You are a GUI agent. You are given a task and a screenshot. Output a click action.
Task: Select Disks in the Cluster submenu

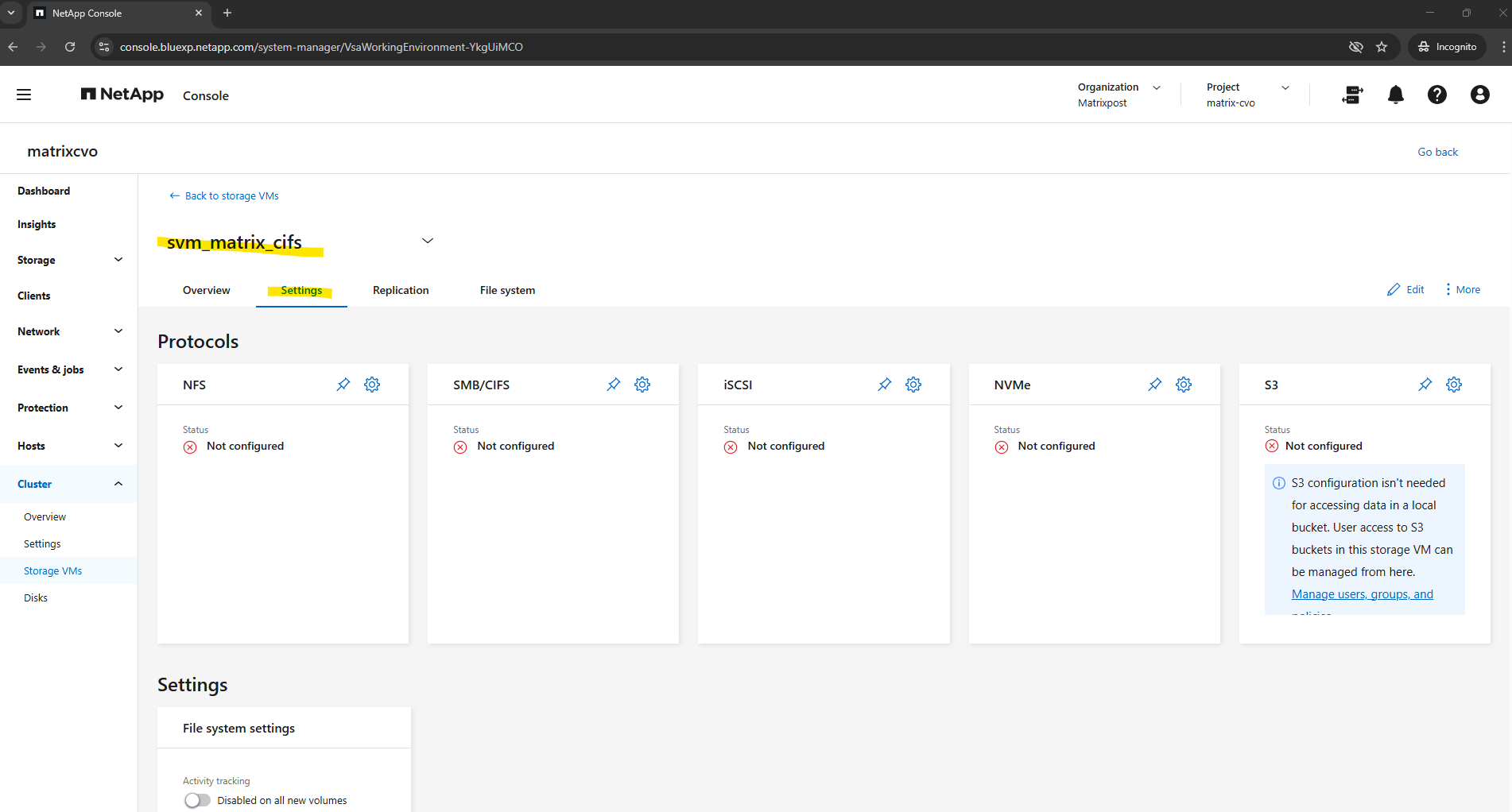coord(36,598)
